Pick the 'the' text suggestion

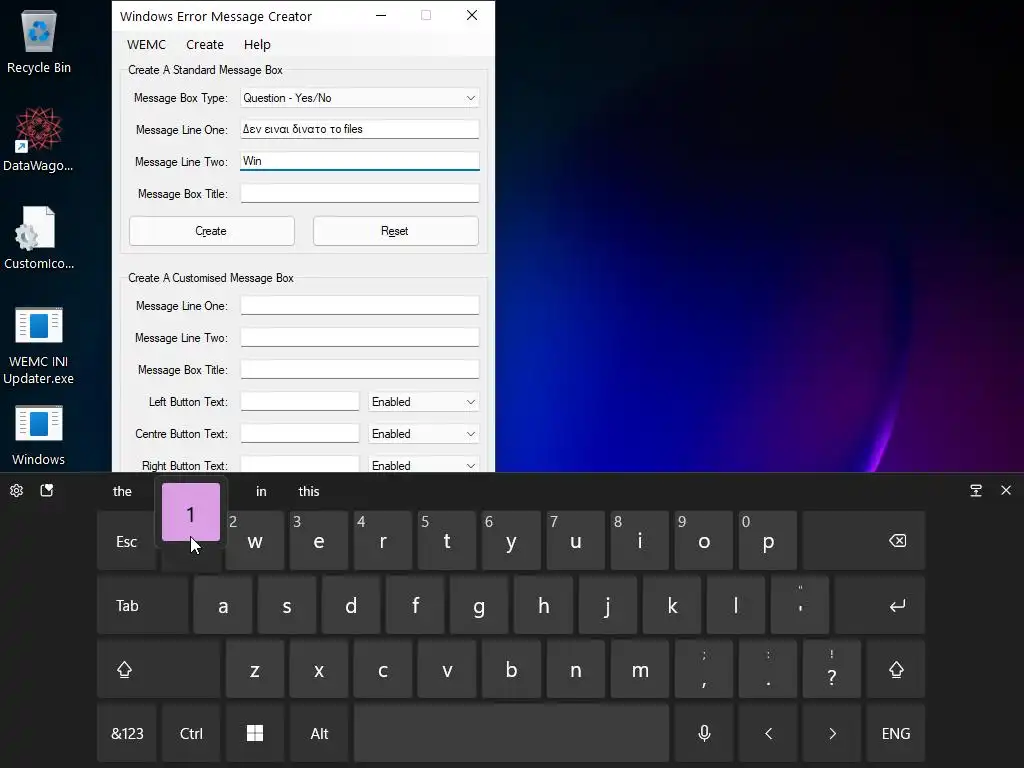click(x=122, y=491)
